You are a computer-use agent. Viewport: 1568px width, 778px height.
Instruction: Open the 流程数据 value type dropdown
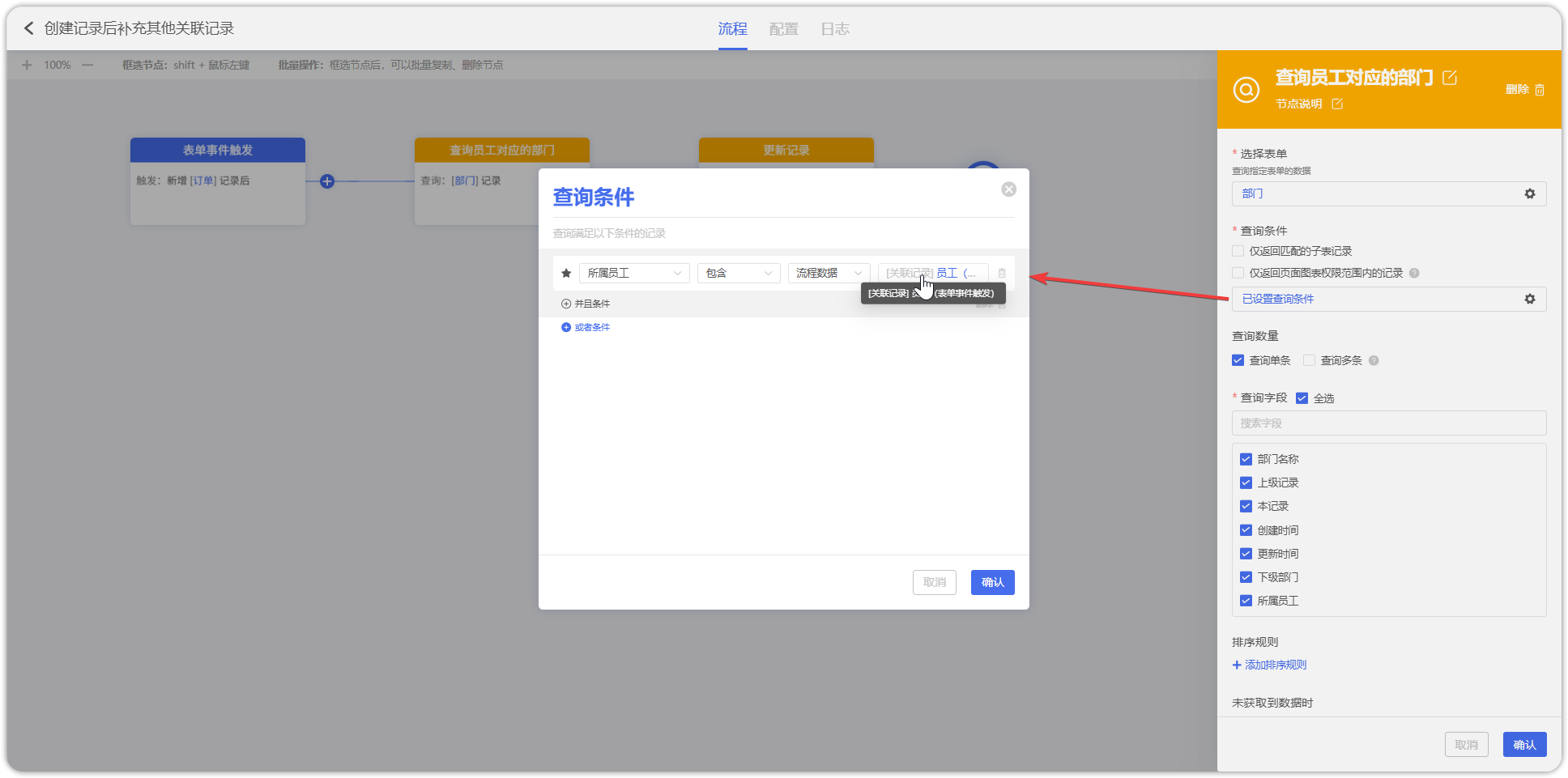pyautogui.click(x=828, y=274)
